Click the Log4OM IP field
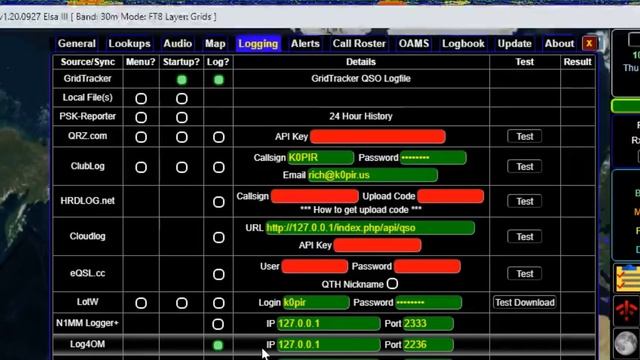 point(329,345)
